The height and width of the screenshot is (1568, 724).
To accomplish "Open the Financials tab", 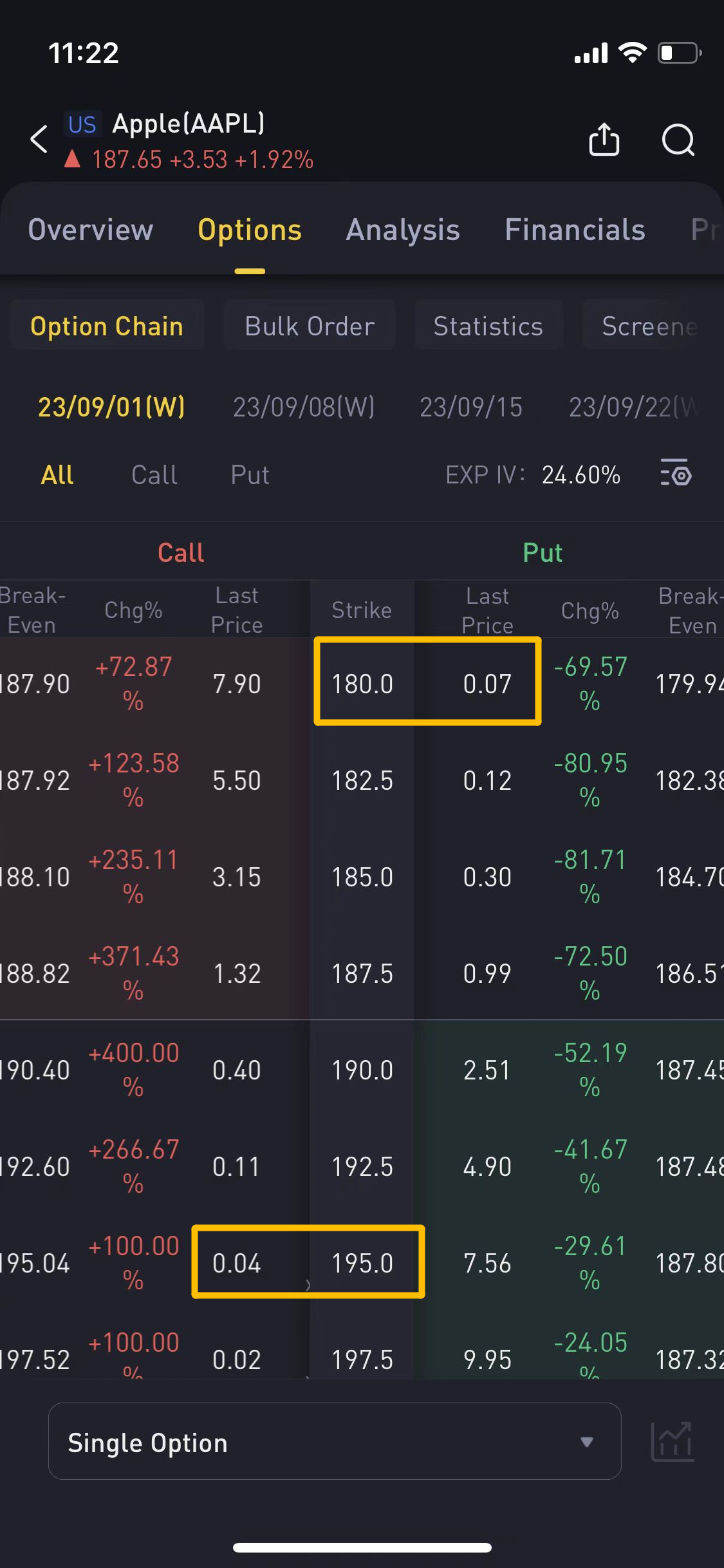I will [575, 230].
